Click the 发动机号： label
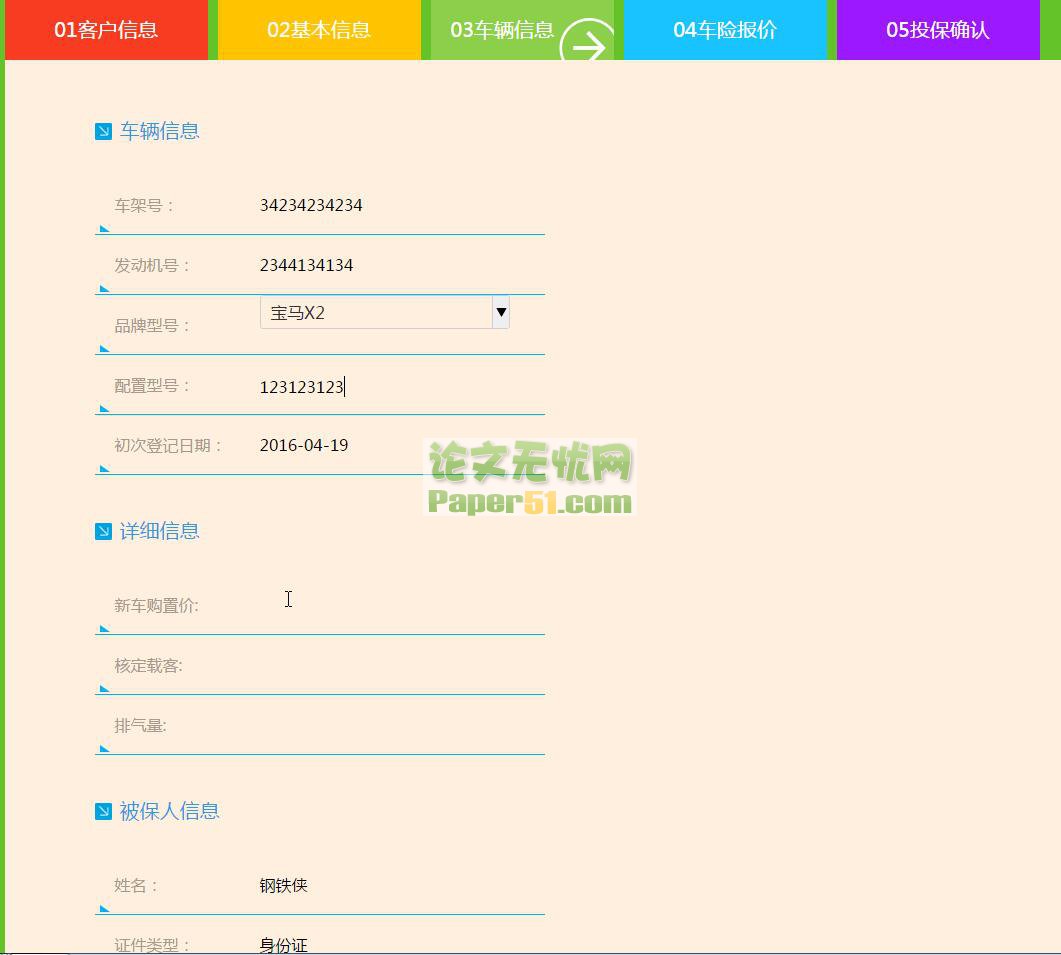Viewport: 1061px width, 955px height. tap(152, 265)
